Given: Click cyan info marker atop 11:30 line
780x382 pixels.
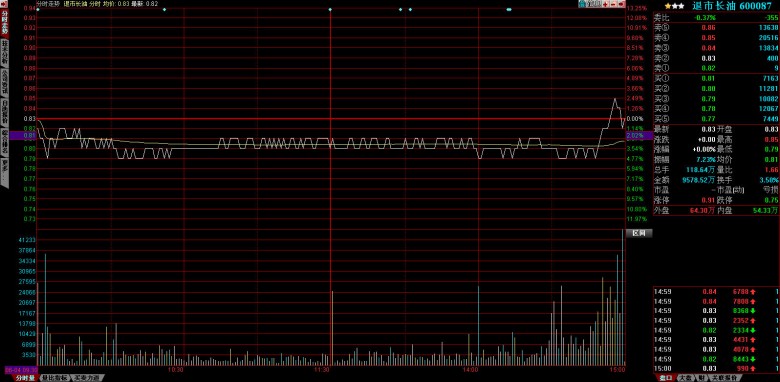Looking at the screenshot, I should click(330, 9).
